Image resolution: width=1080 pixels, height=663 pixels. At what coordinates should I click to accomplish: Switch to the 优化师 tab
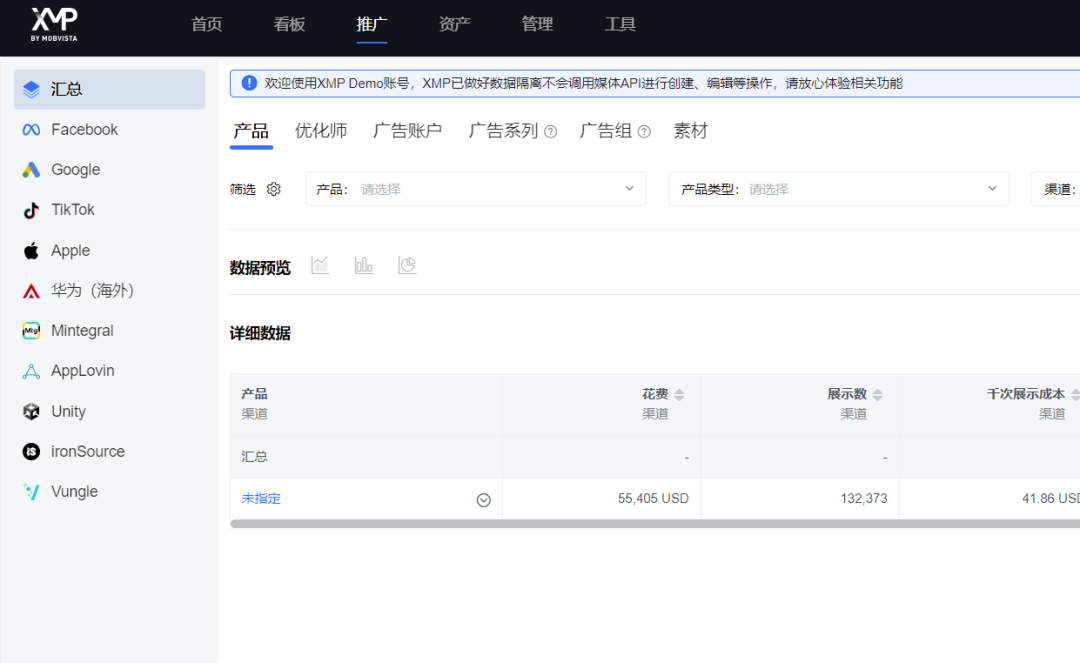[320, 130]
